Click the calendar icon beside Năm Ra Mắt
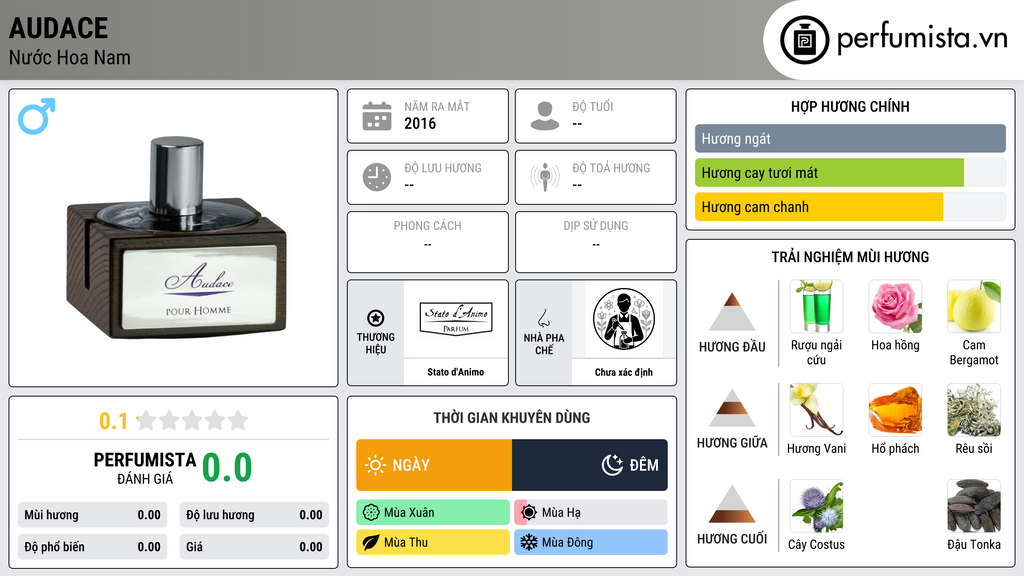The image size is (1024, 576). [x=377, y=116]
